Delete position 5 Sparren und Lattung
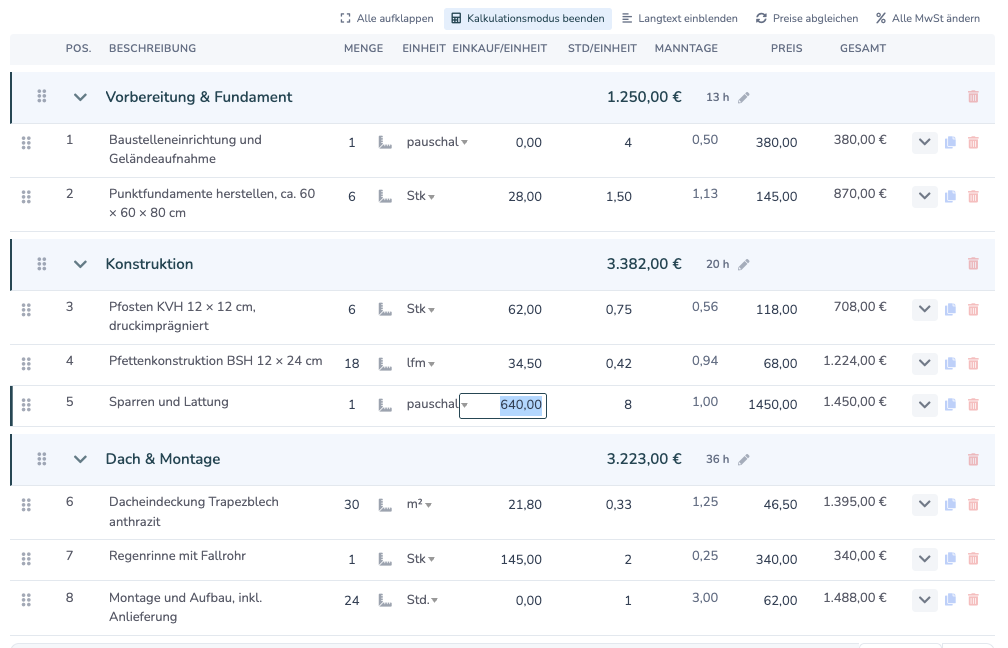1008x648 pixels. (x=973, y=404)
